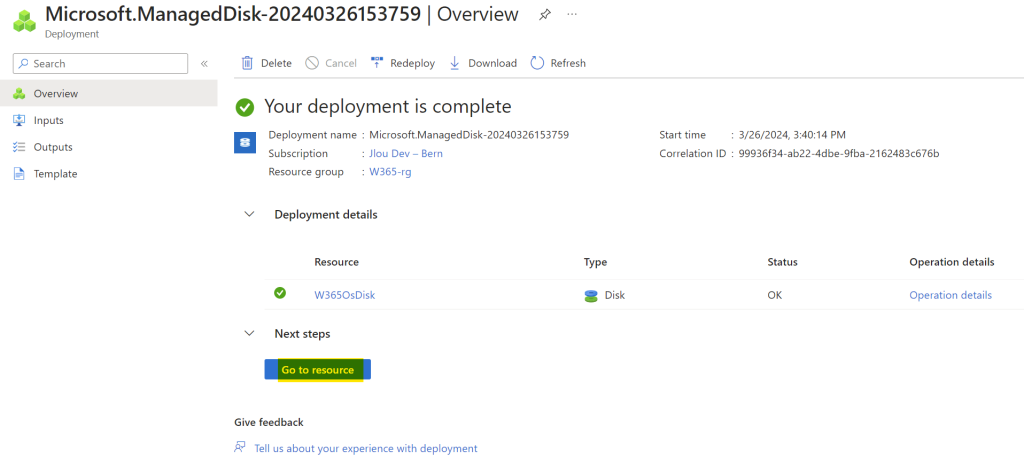Click the Outputs list icon in sidebar
The width and height of the screenshot is (1024, 466).
(19, 147)
